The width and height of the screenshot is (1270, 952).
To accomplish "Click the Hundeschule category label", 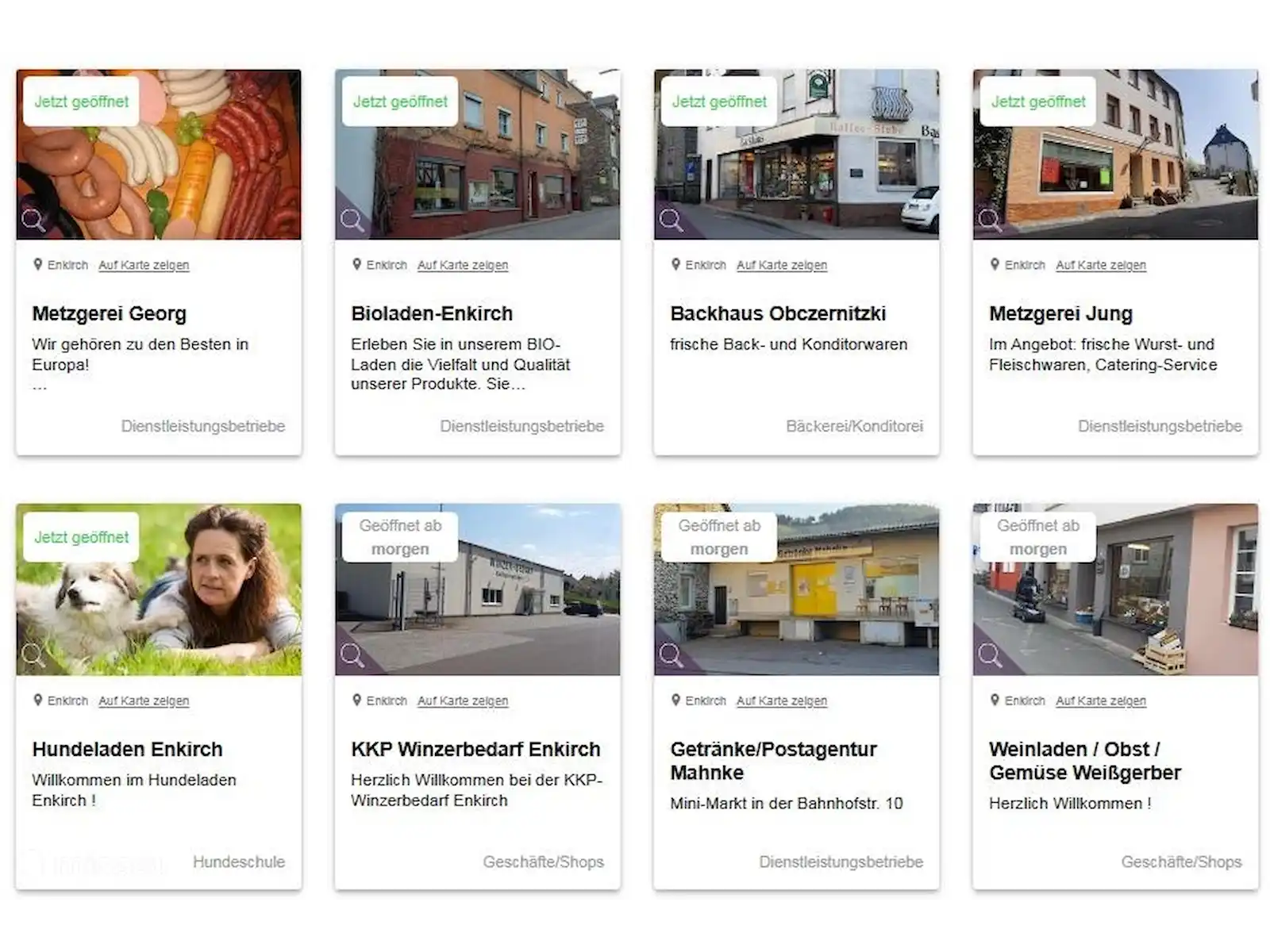I will tap(239, 862).
